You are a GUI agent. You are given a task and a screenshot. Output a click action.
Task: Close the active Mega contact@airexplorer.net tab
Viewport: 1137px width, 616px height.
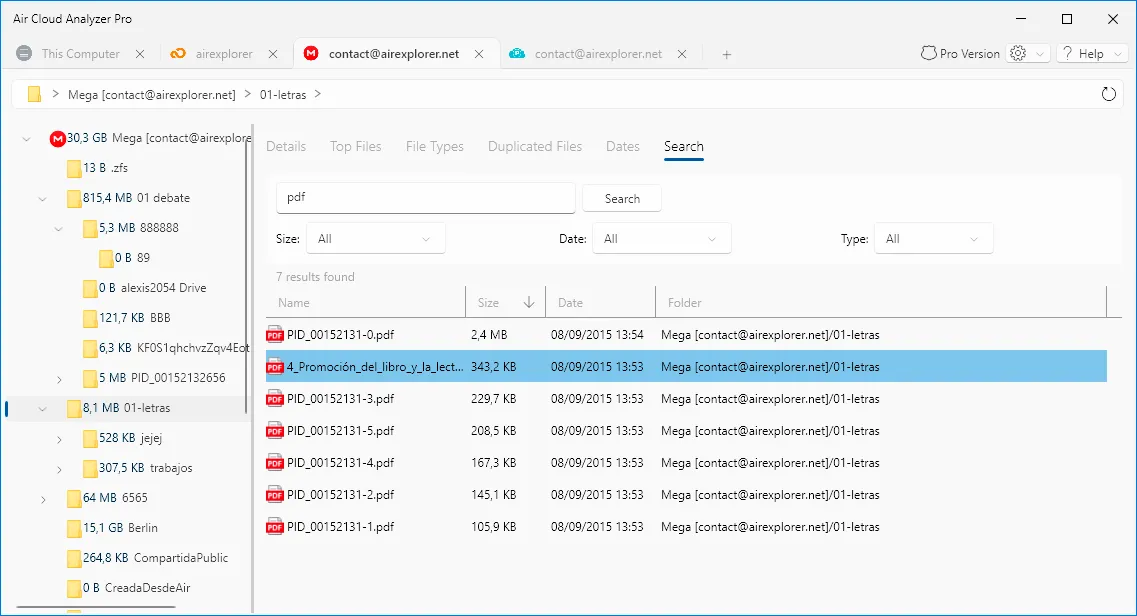(479, 54)
